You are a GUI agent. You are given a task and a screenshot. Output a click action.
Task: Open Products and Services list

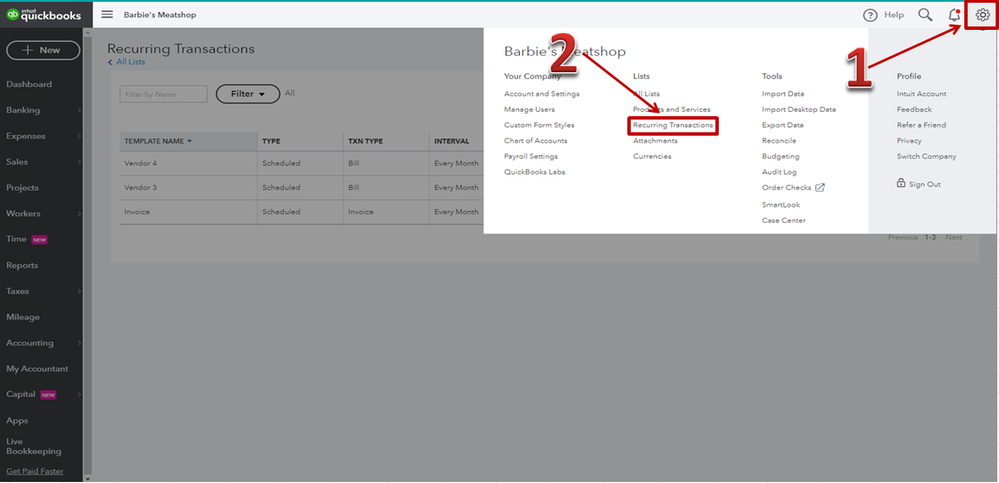pos(672,110)
